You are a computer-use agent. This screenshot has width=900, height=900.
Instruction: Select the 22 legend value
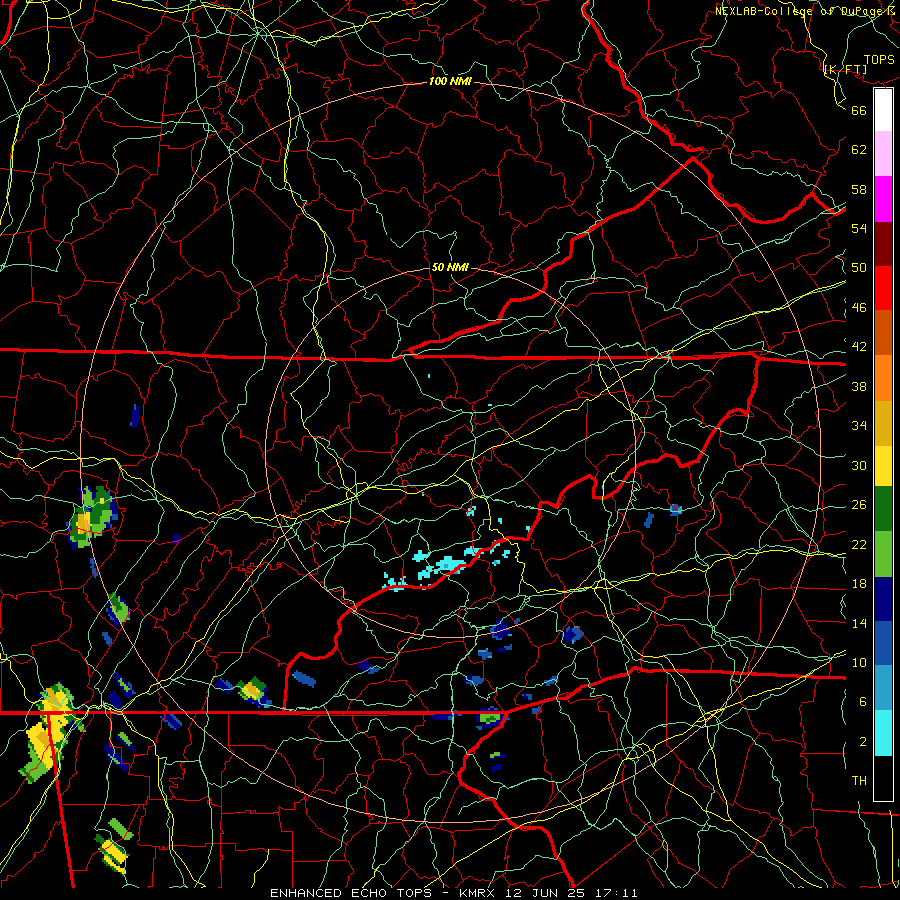pyautogui.click(x=859, y=544)
